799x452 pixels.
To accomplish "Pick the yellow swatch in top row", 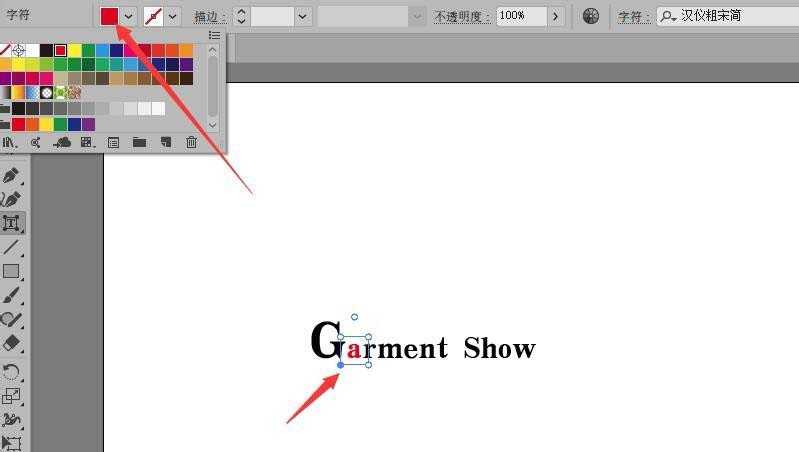I will point(74,50).
